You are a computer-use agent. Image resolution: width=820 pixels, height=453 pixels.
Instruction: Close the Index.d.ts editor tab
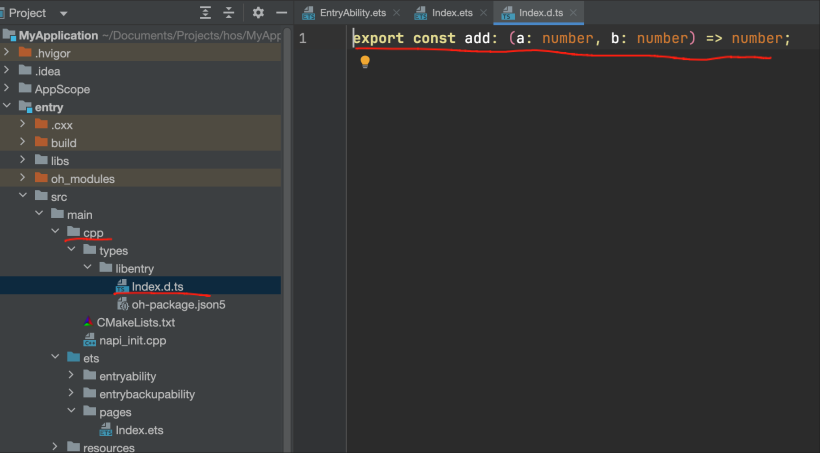pos(574,13)
